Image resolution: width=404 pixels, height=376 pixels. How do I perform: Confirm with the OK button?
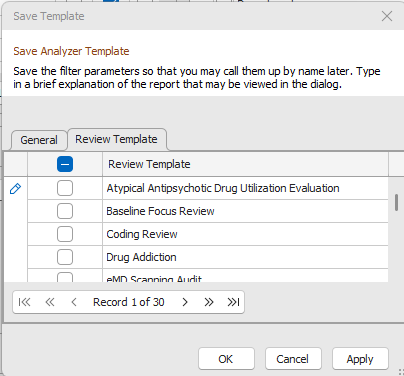click(226, 359)
